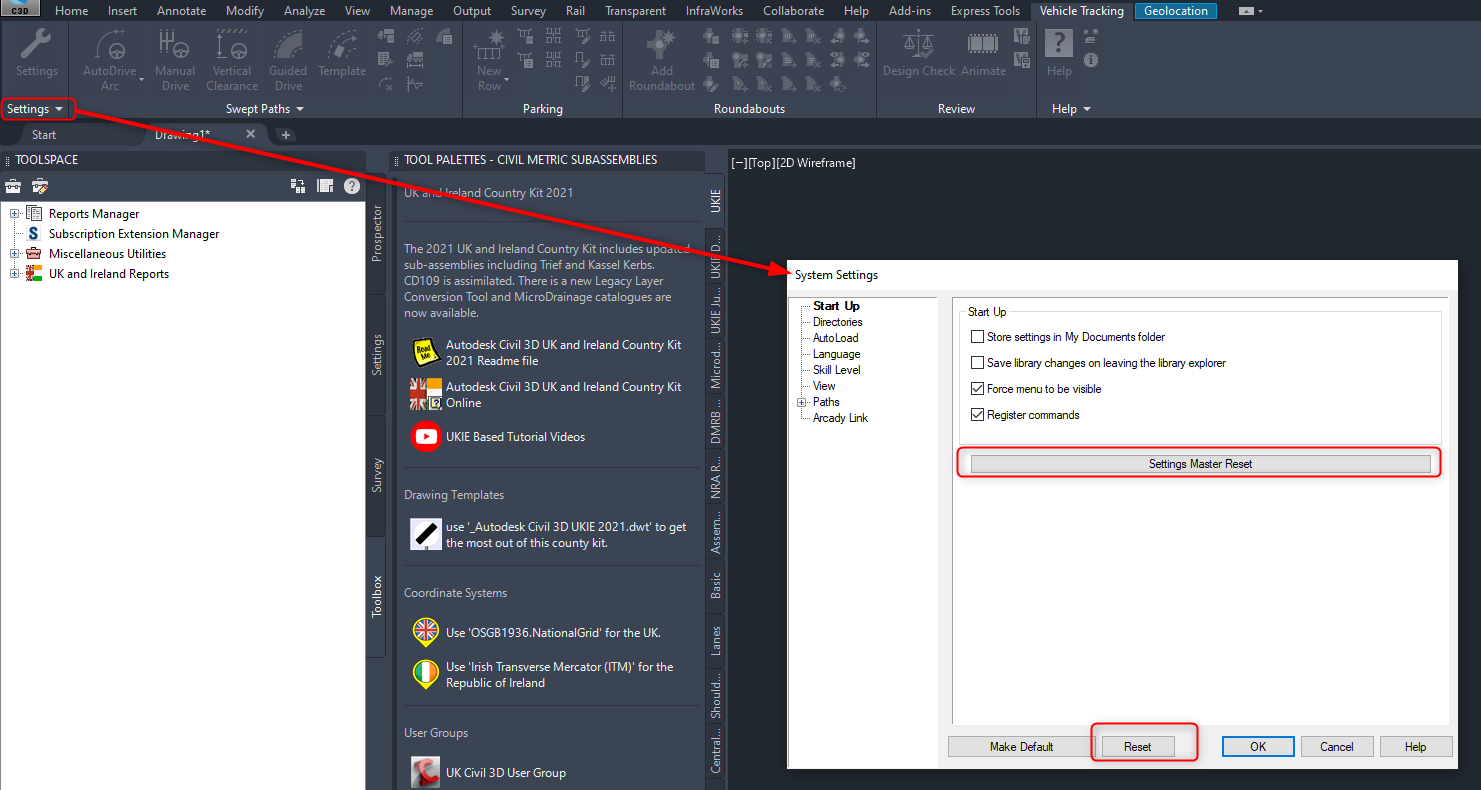Click the Toolspace tree transfer icon
1481x790 pixels.
coord(298,186)
